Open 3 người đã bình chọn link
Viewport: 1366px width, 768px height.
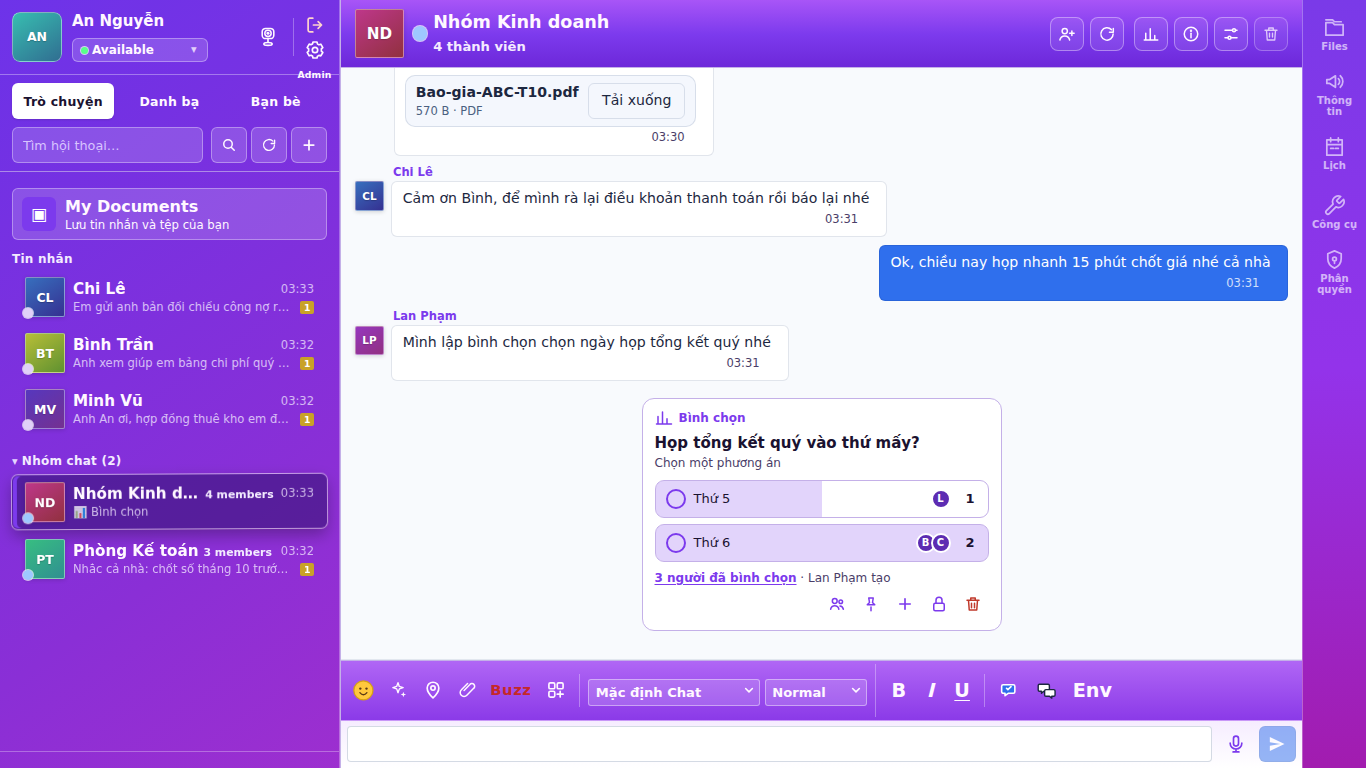tap(725, 578)
